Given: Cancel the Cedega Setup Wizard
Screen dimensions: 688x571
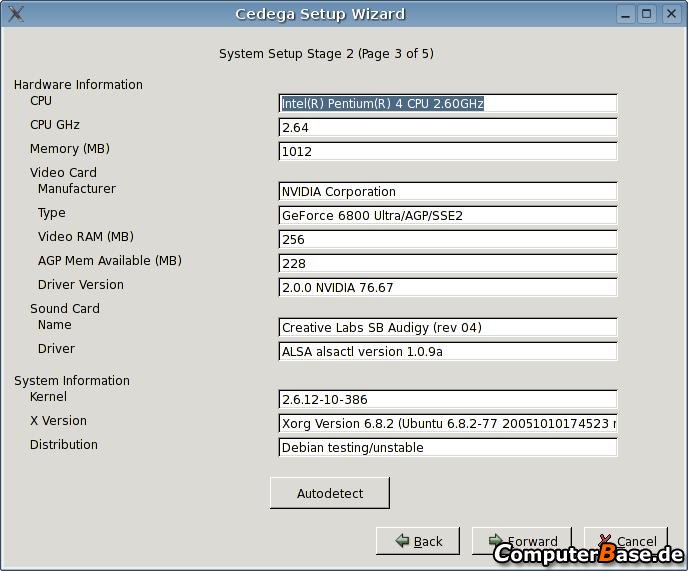Looking at the screenshot, I should click(626, 541).
